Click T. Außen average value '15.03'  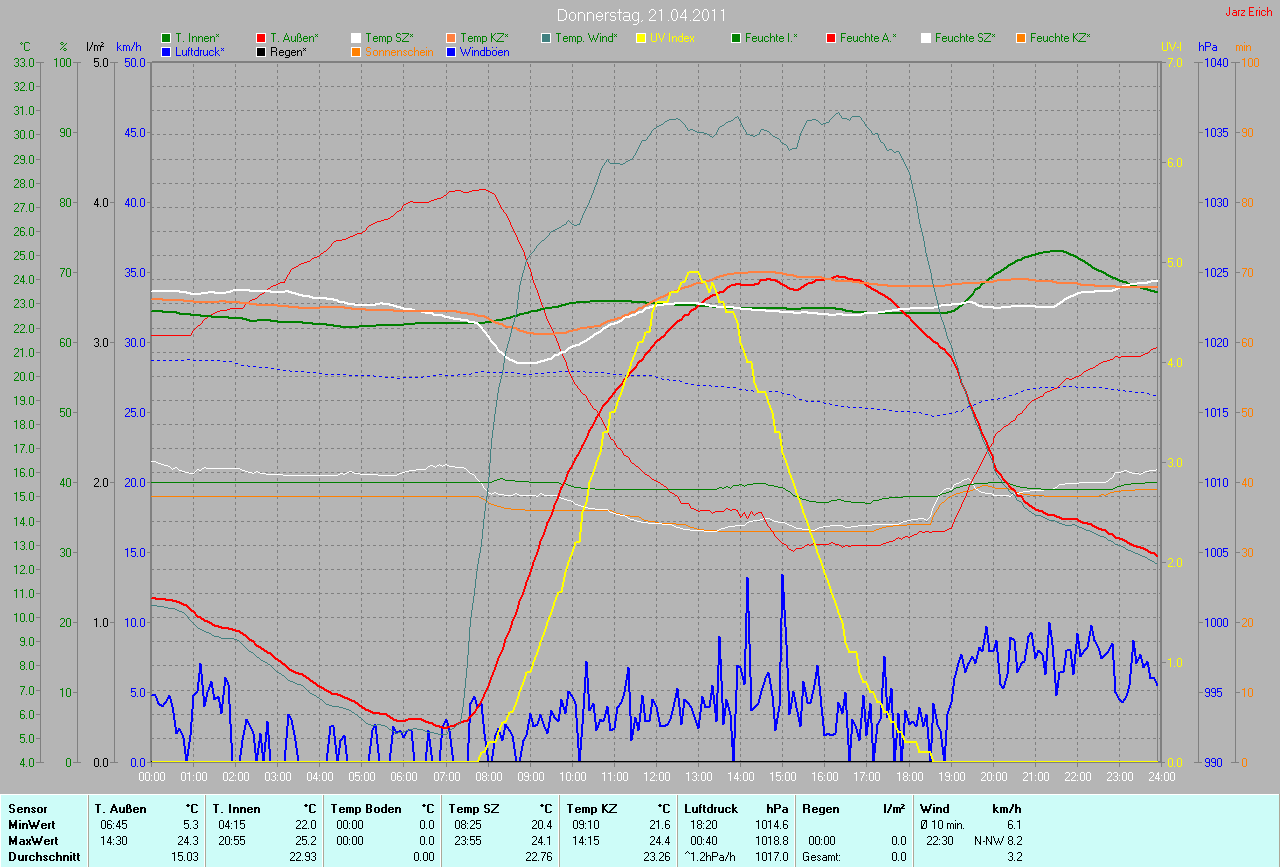tap(185, 856)
